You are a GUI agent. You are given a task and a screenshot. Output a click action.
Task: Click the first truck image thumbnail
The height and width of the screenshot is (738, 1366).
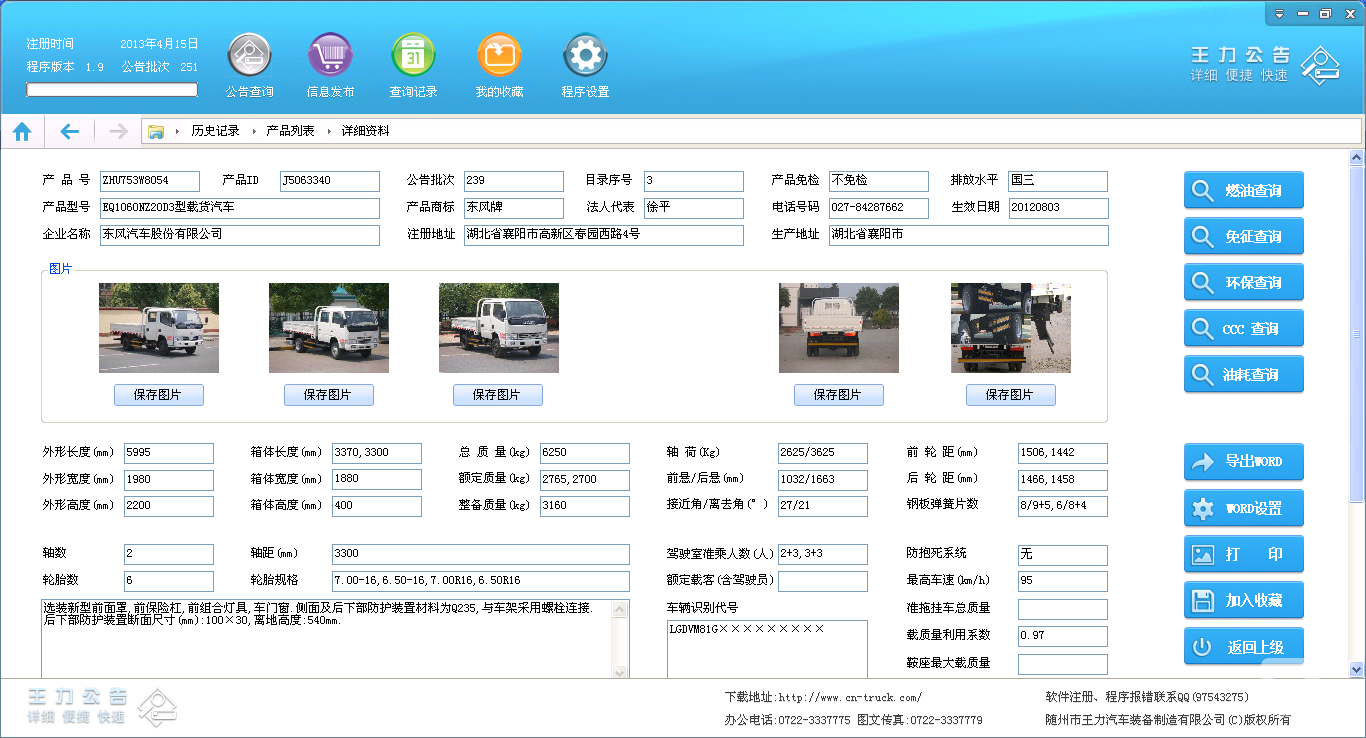pyautogui.click(x=158, y=328)
